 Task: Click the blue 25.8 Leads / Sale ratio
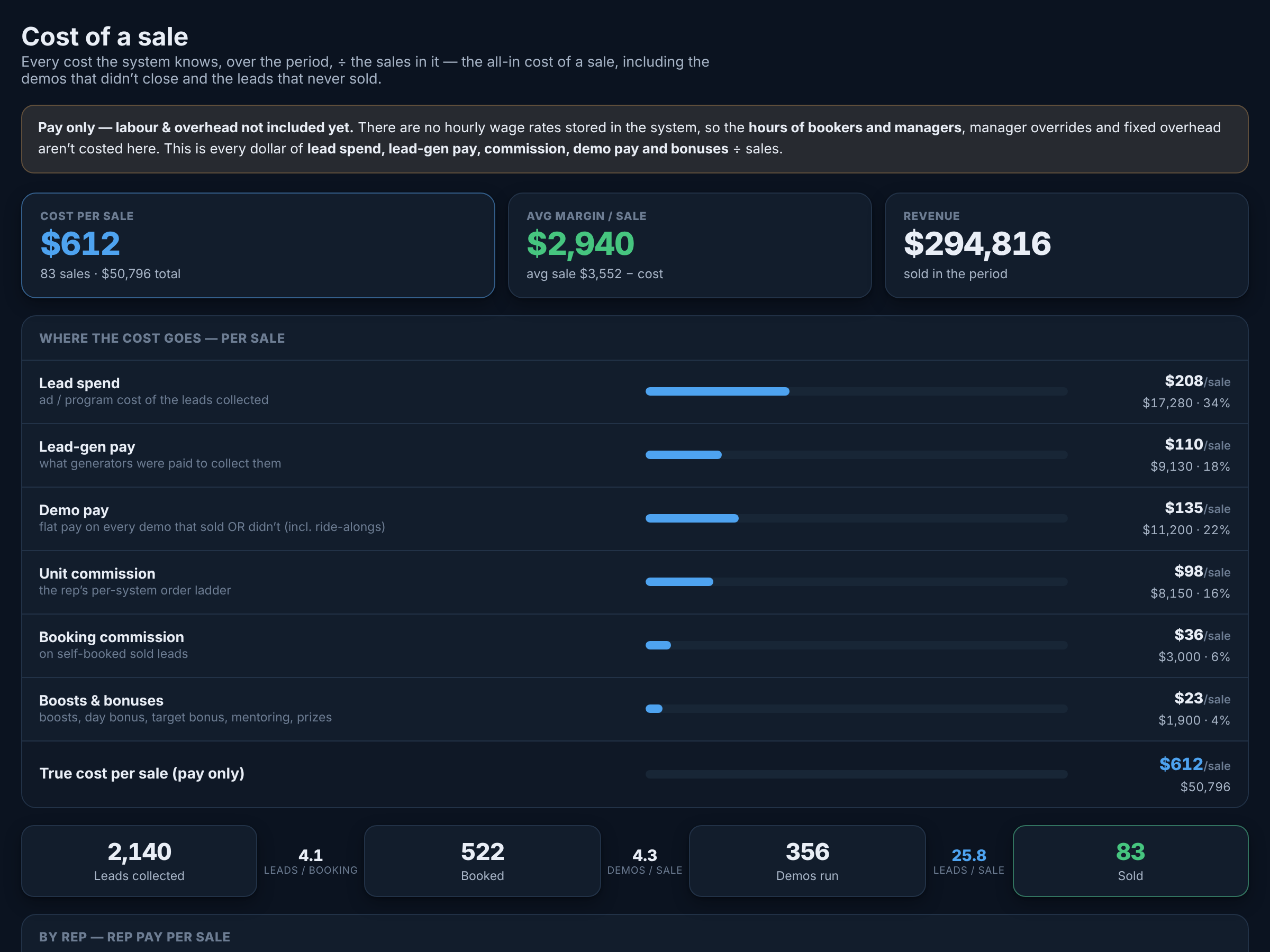pos(968,862)
